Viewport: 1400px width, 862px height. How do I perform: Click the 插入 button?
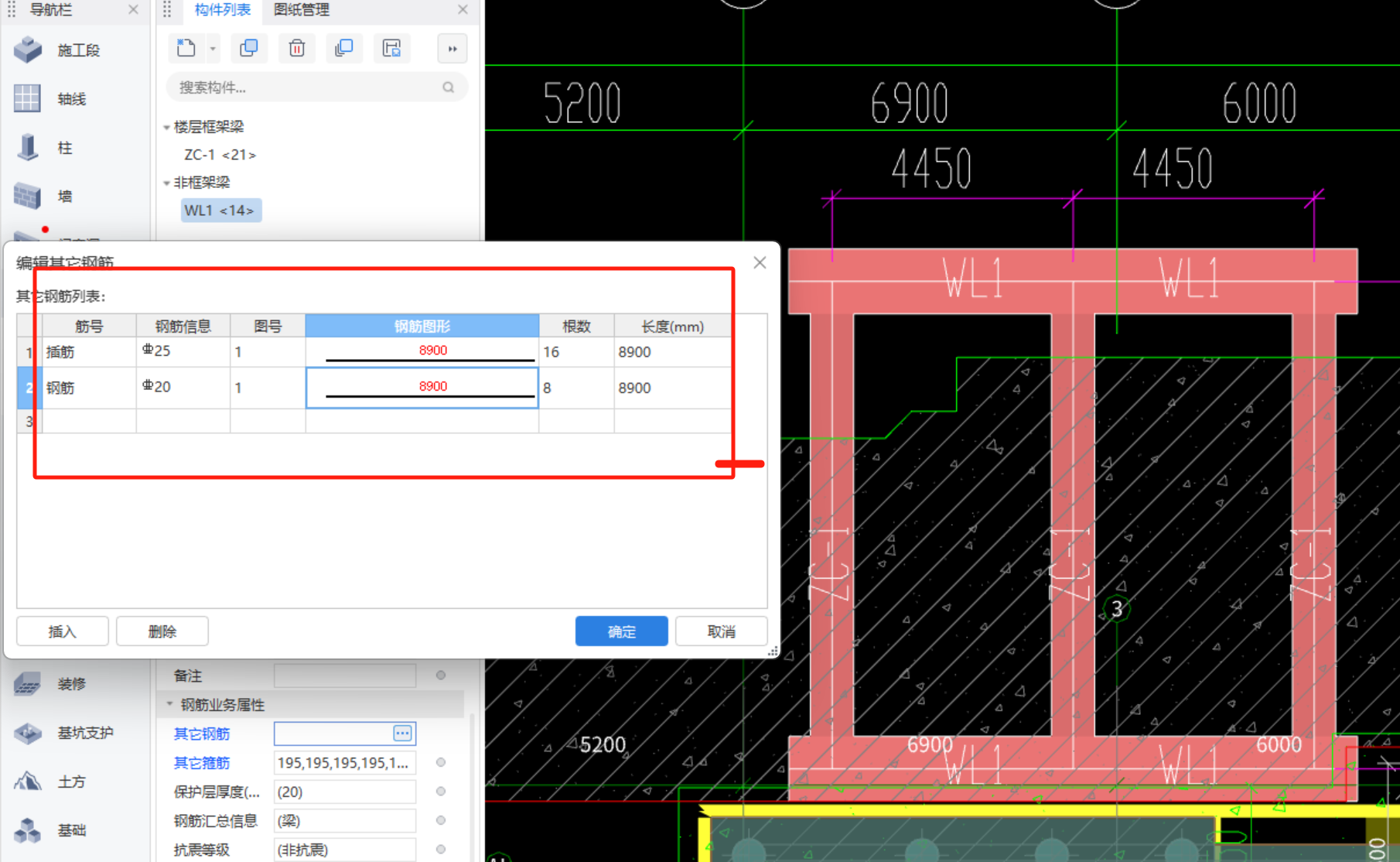pyautogui.click(x=63, y=631)
